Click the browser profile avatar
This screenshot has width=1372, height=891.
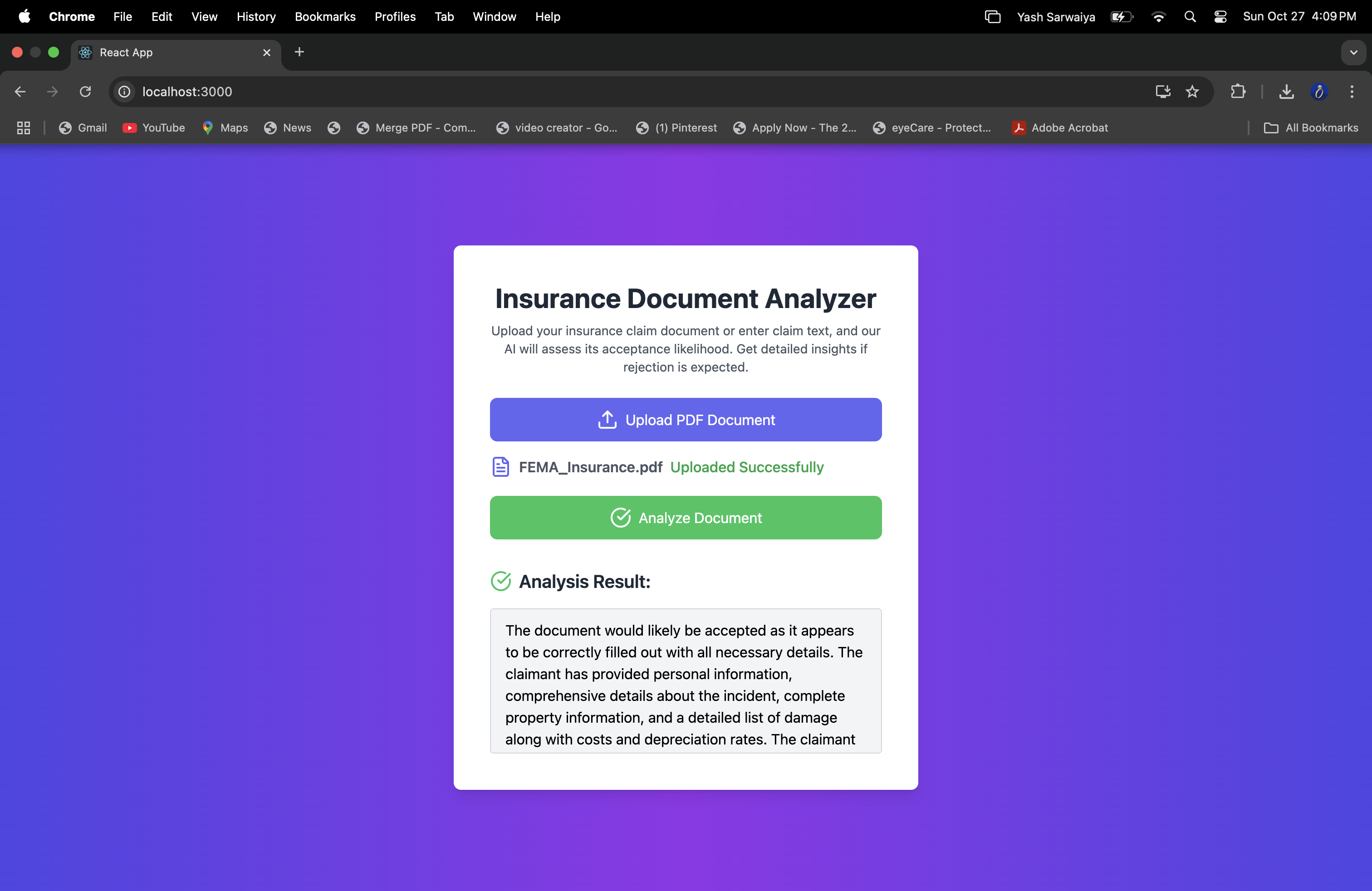tap(1319, 92)
